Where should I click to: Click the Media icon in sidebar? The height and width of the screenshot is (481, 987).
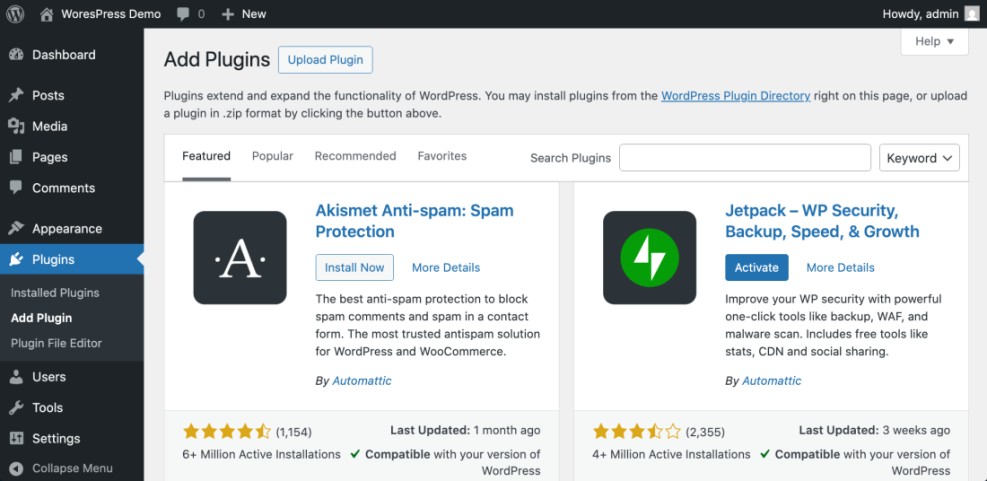16,127
